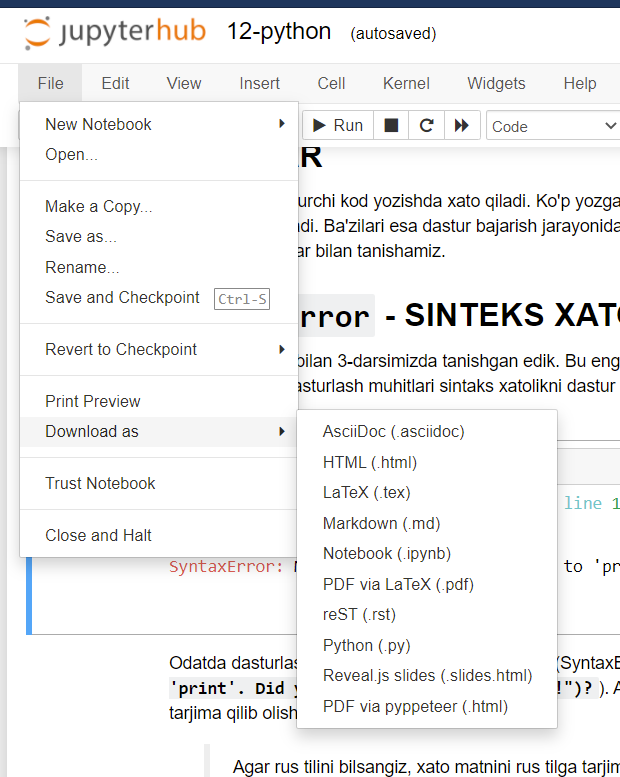The height and width of the screenshot is (777, 620).
Task: Click the 12-python notebook title
Action: 279,32
